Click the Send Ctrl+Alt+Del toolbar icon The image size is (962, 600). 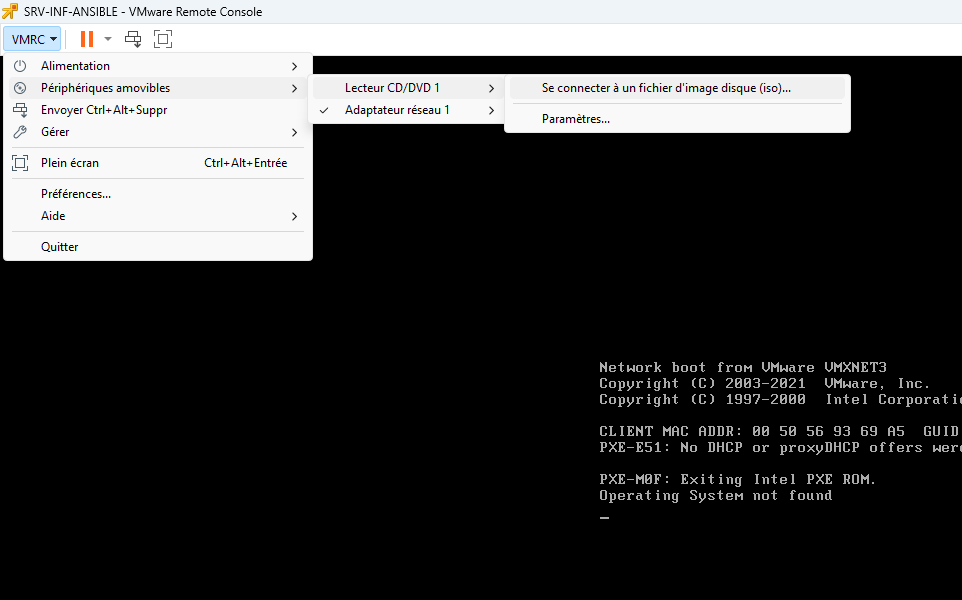tap(133, 39)
